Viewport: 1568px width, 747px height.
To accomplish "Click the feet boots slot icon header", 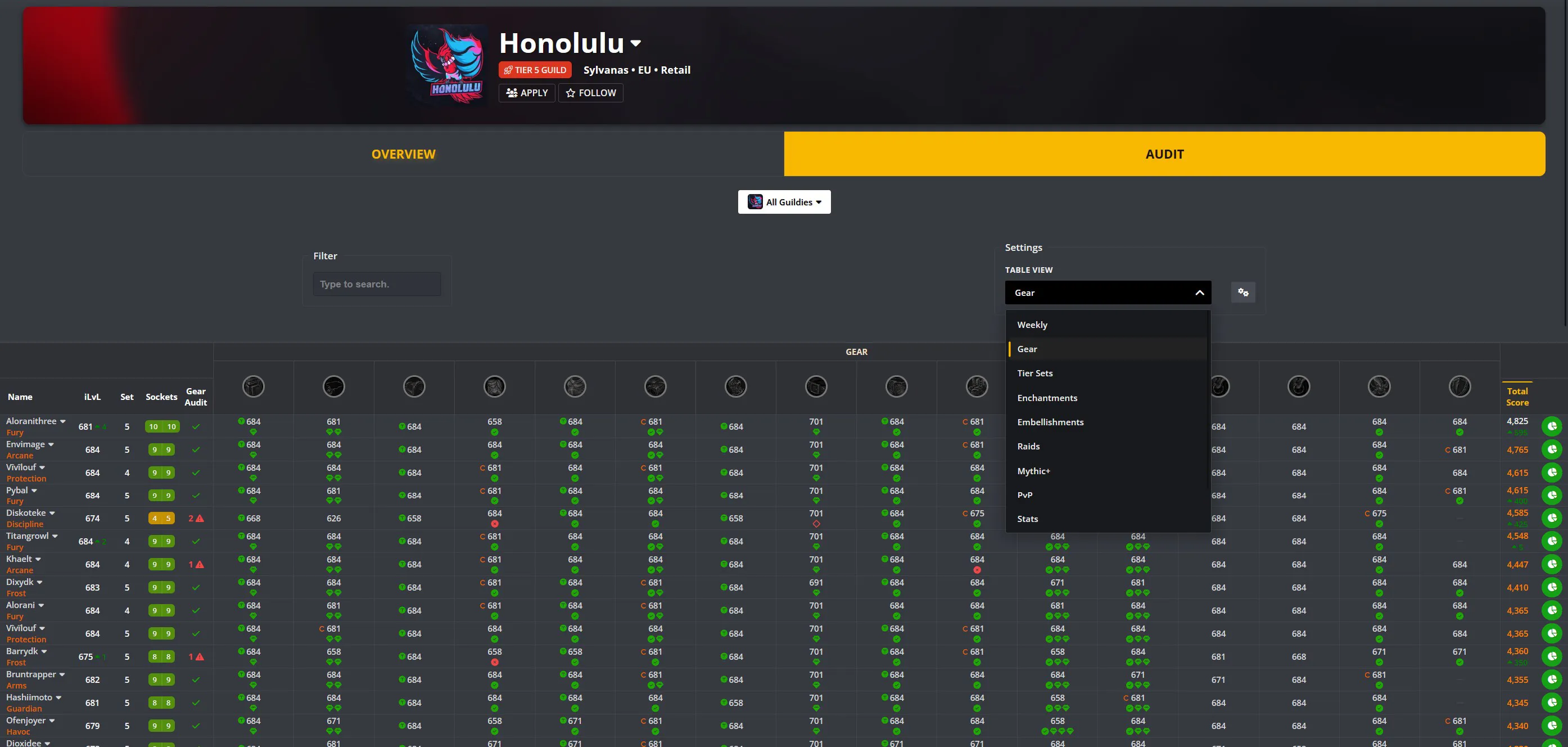I will tap(977, 386).
